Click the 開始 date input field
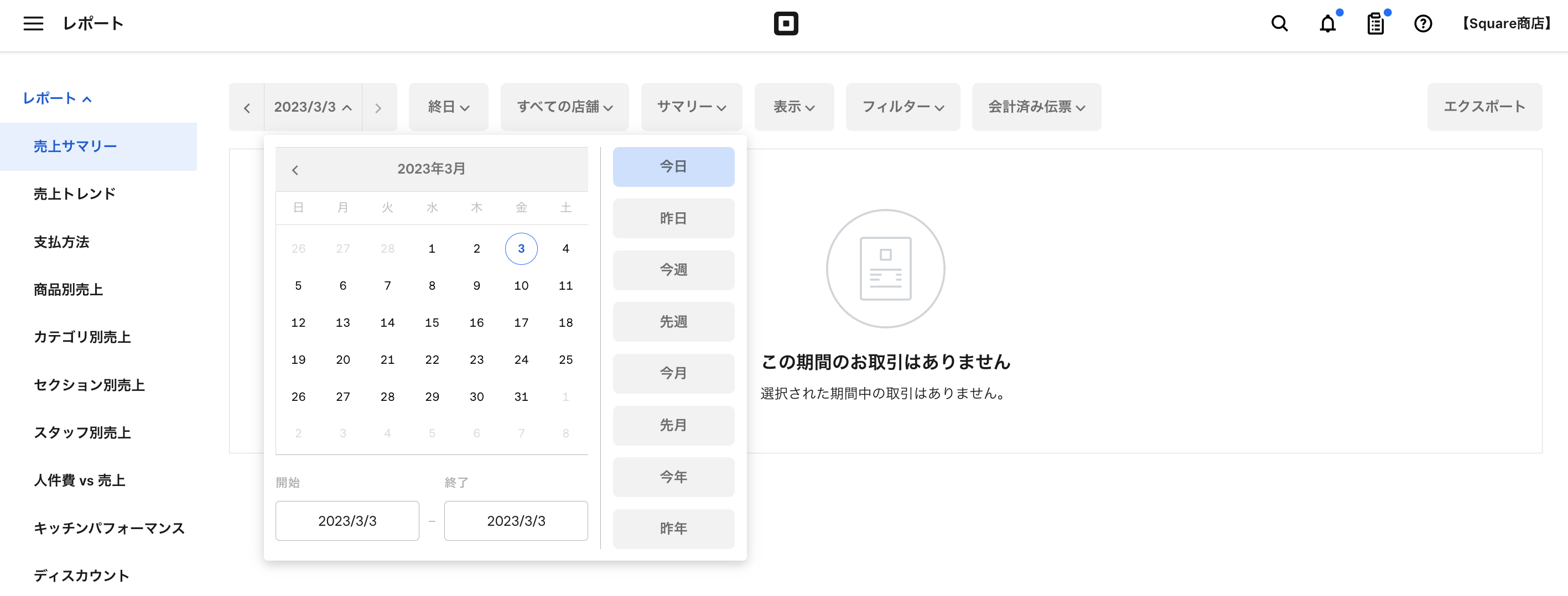The height and width of the screenshot is (596, 1568). click(347, 521)
